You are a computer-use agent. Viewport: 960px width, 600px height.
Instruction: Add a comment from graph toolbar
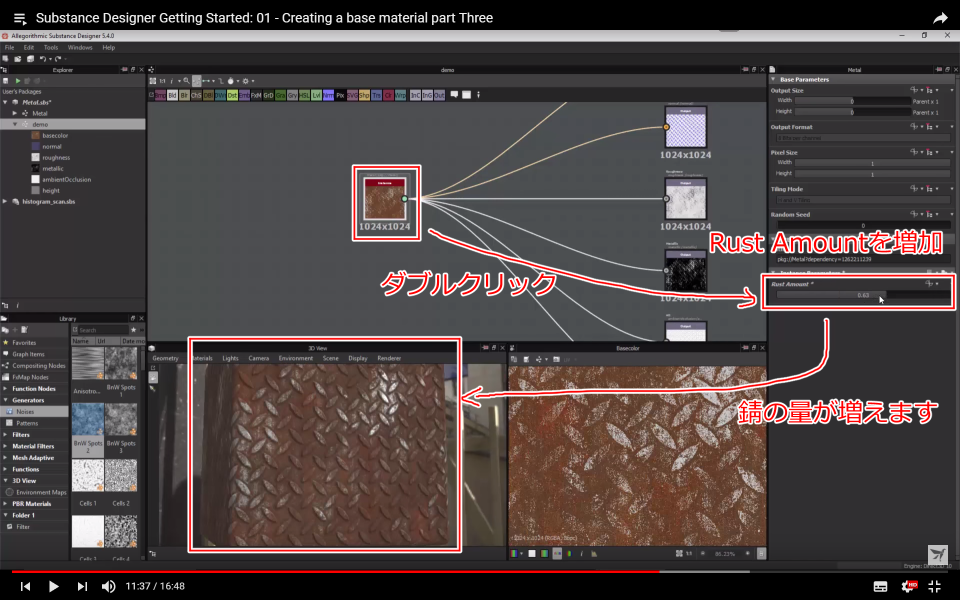454,95
